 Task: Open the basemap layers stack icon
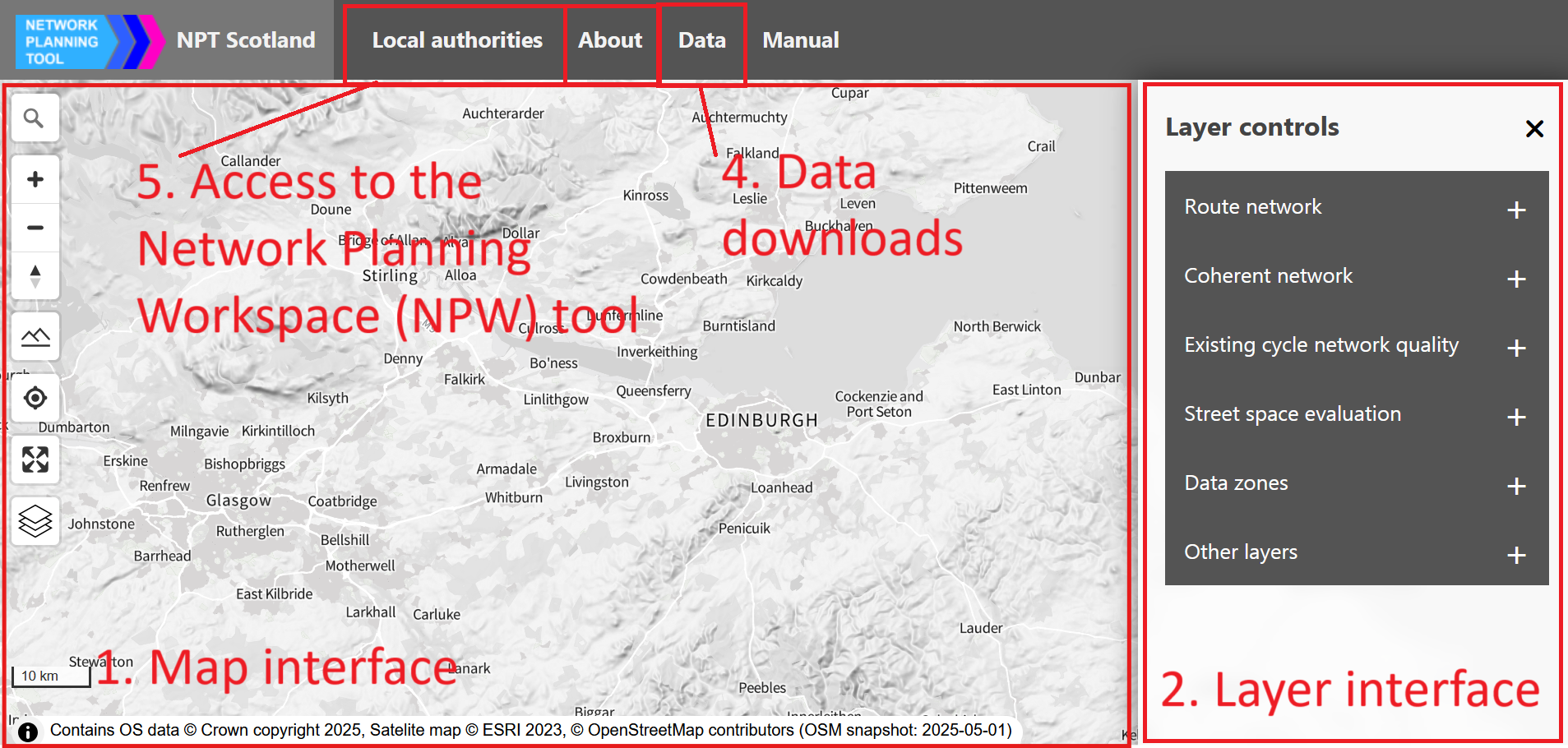pos(35,521)
